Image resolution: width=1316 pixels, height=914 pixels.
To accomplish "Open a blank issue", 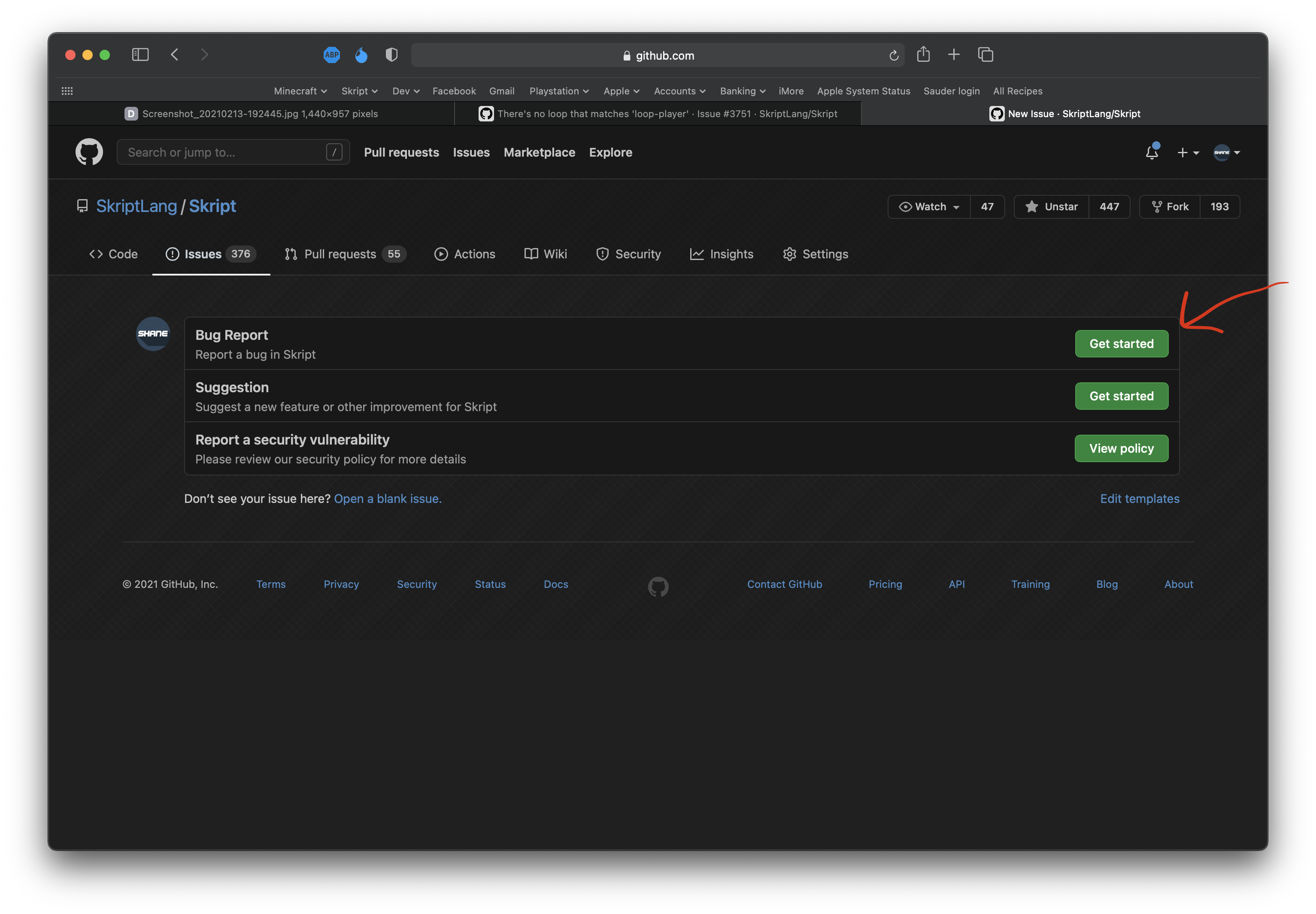I will 388,498.
